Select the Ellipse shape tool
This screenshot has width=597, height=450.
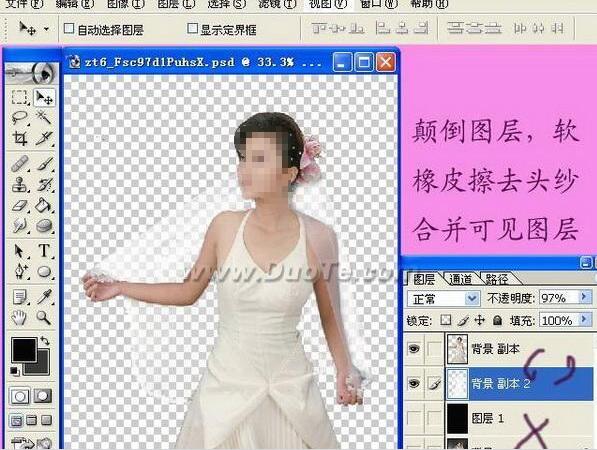pos(44,272)
